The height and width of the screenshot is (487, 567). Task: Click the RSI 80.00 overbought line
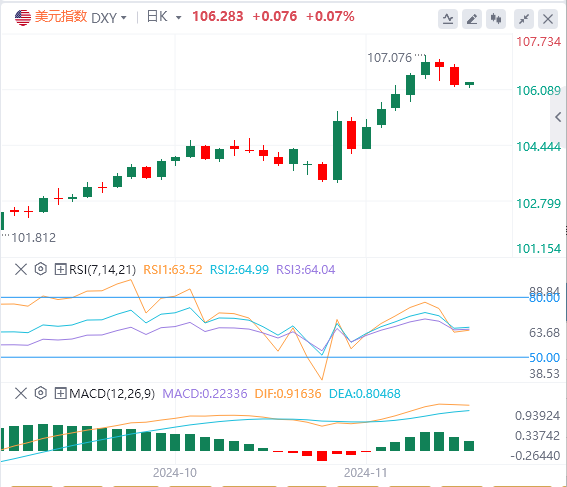point(265,298)
